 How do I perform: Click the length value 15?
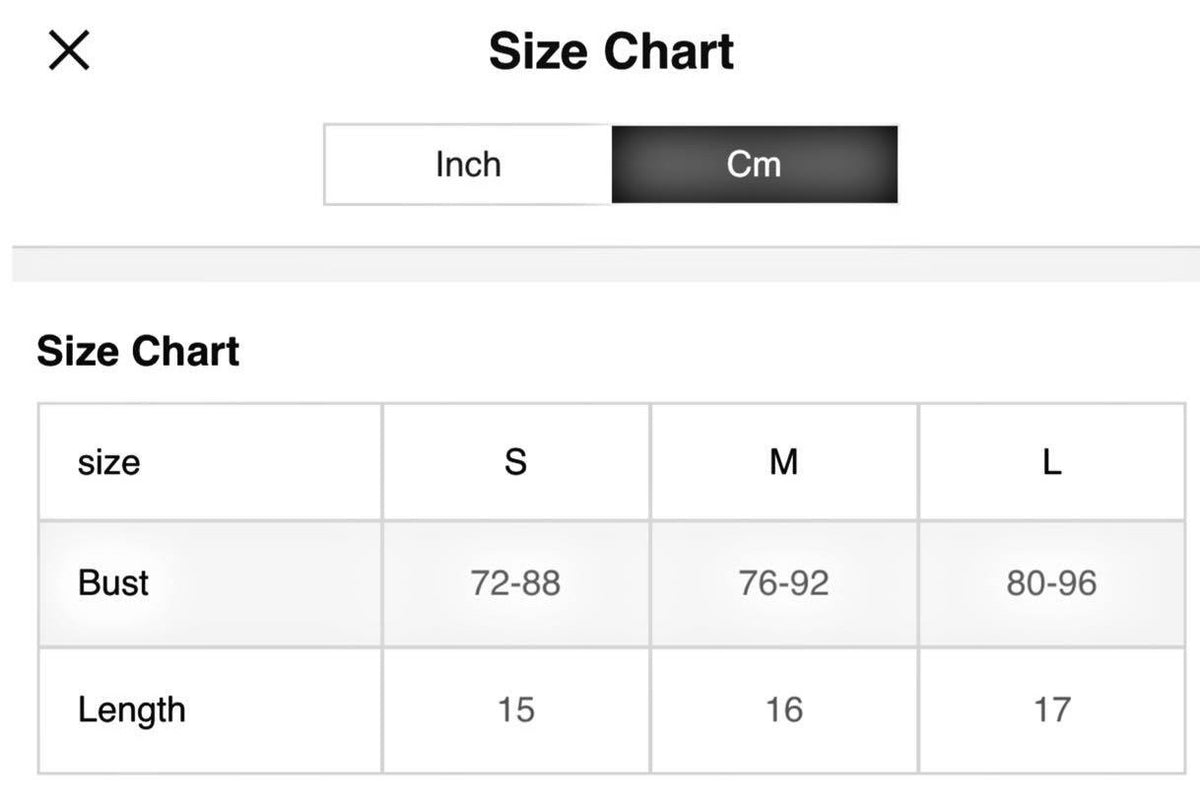pos(515,710)
